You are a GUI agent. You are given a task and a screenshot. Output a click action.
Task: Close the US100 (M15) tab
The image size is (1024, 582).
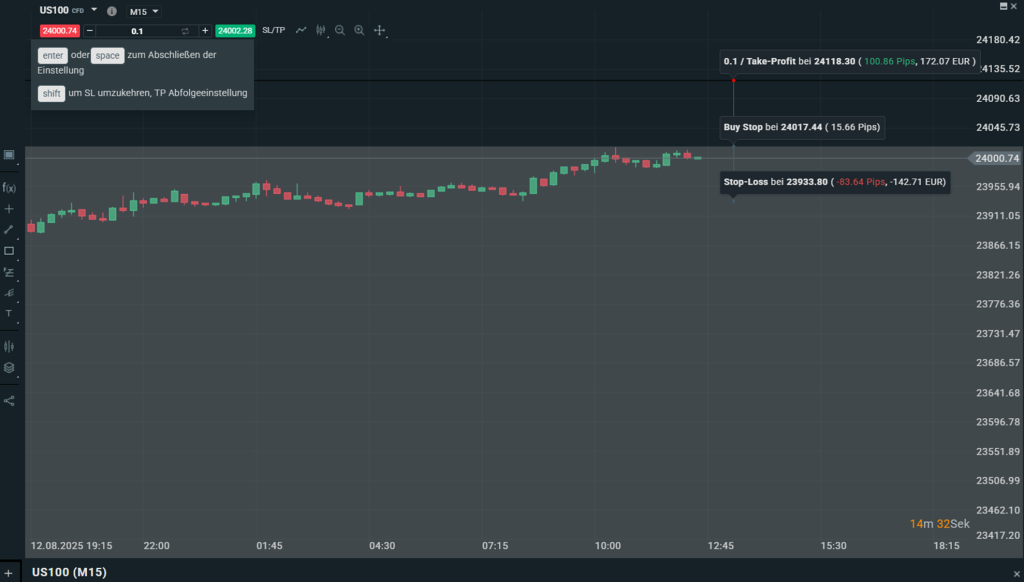(1016, 574)
